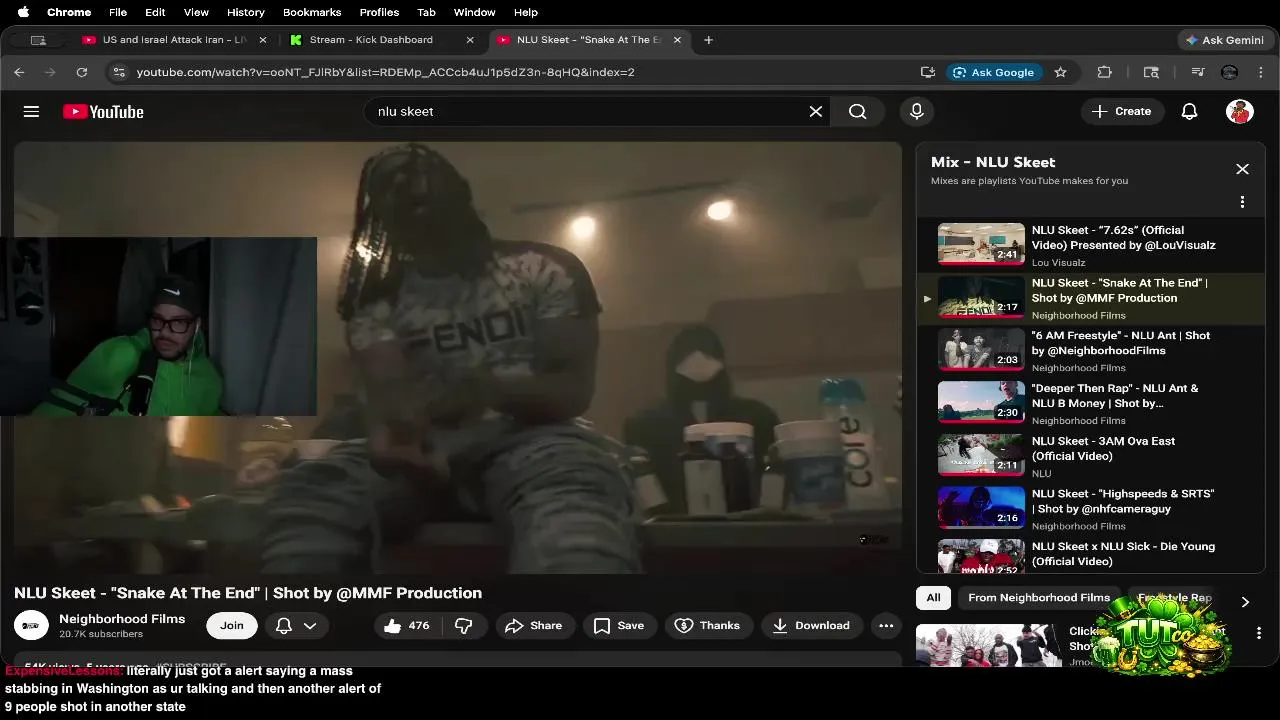This screenshot has height=720, width=1280.
Task: Open the Window menu
Action: coord(474,12)
